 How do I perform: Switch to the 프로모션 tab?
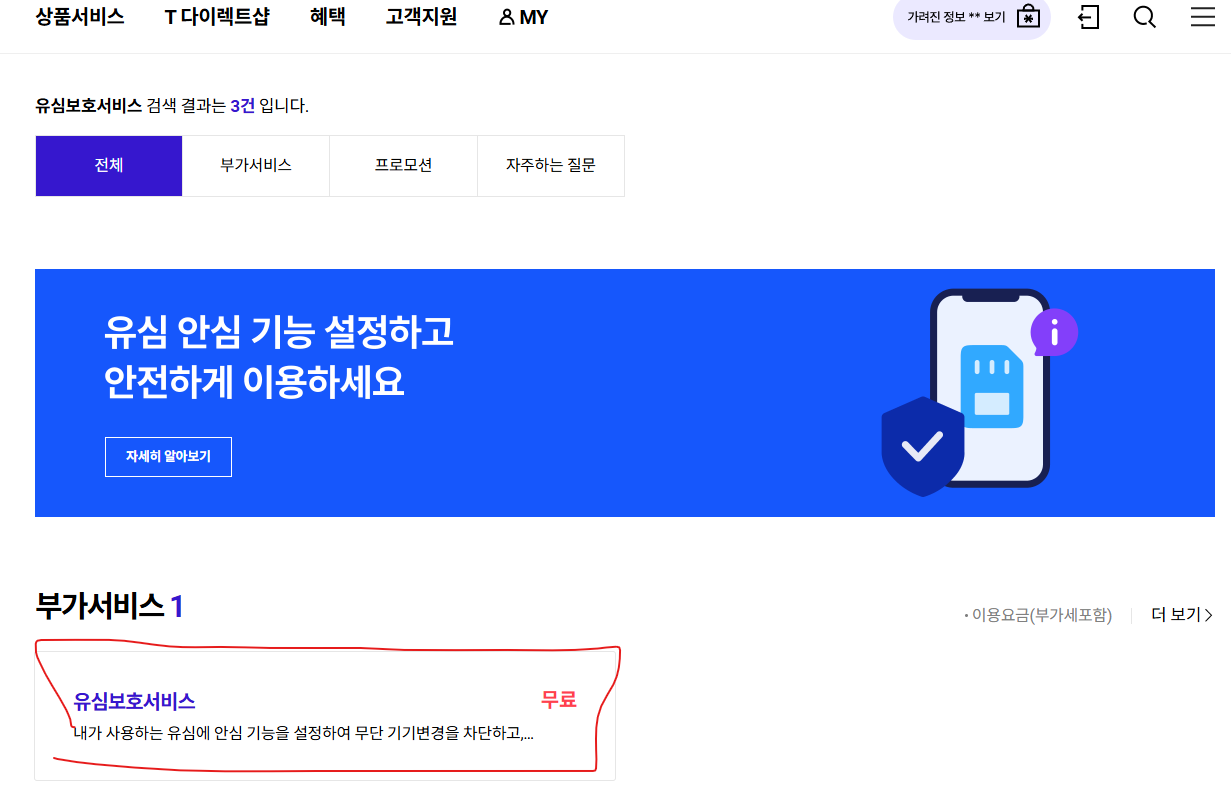402,165
